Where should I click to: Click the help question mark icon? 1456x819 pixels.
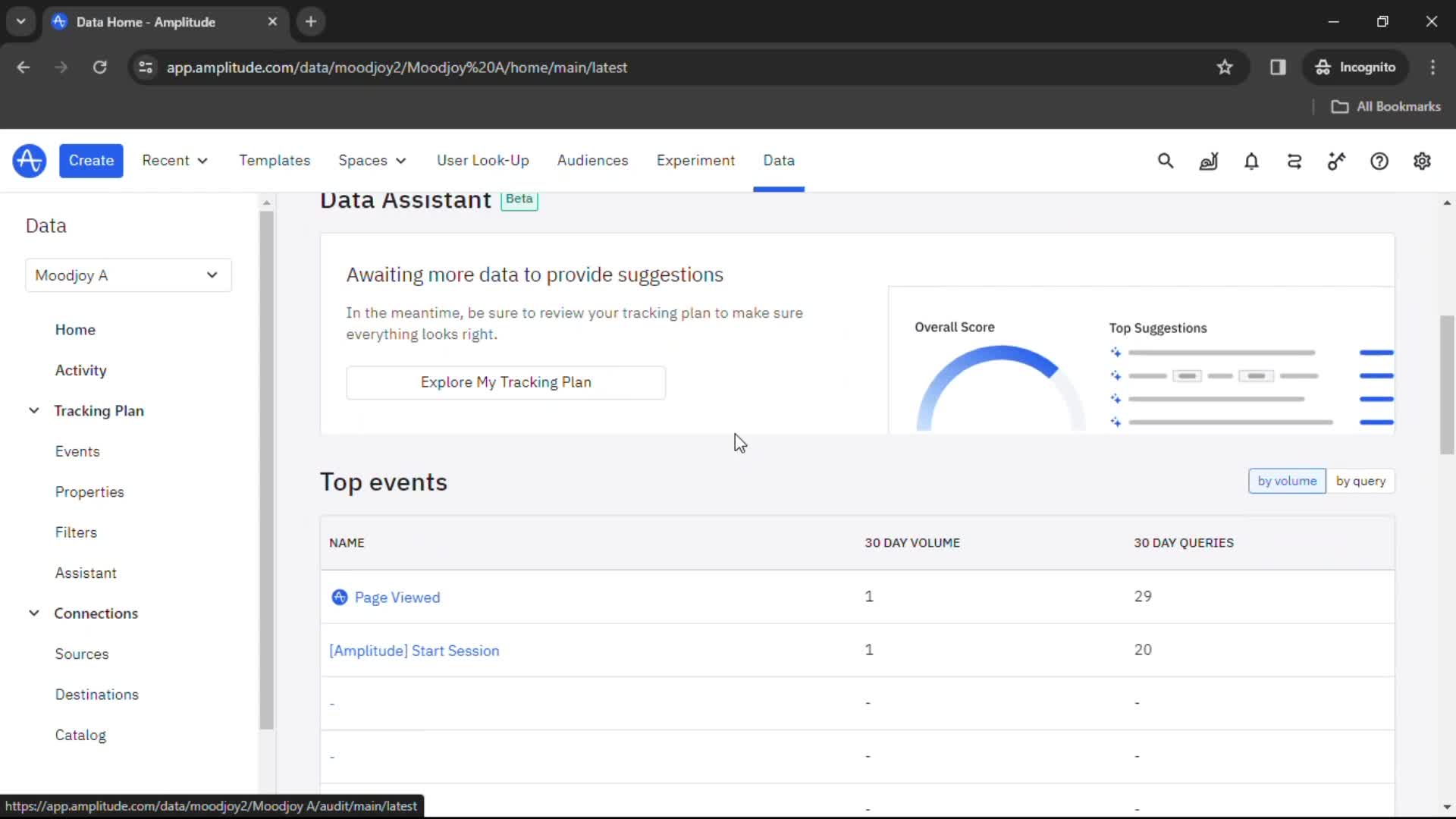pos(1379,161)
